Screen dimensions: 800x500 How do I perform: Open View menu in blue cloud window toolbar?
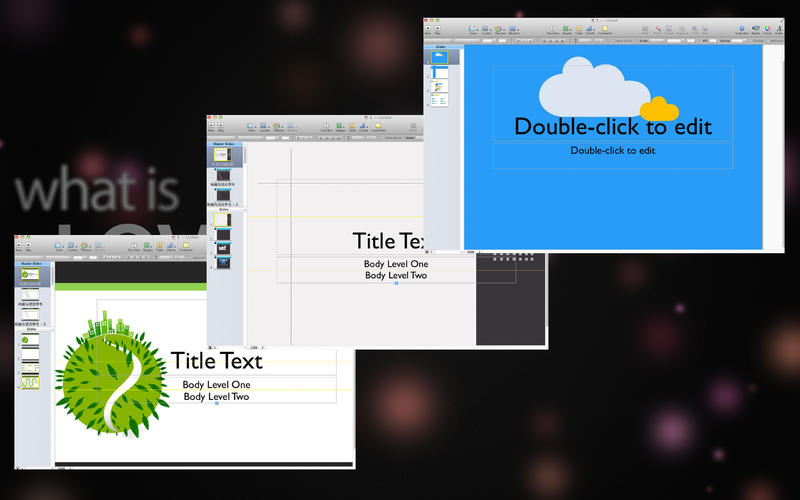point(472,29)
